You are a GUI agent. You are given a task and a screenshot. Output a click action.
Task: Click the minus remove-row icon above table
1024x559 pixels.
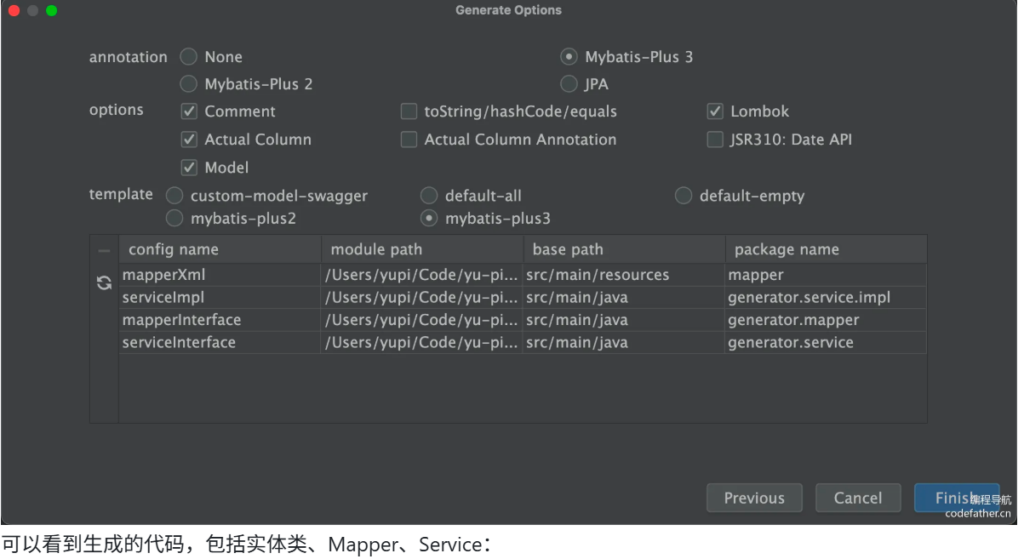(x=104, y=250)
